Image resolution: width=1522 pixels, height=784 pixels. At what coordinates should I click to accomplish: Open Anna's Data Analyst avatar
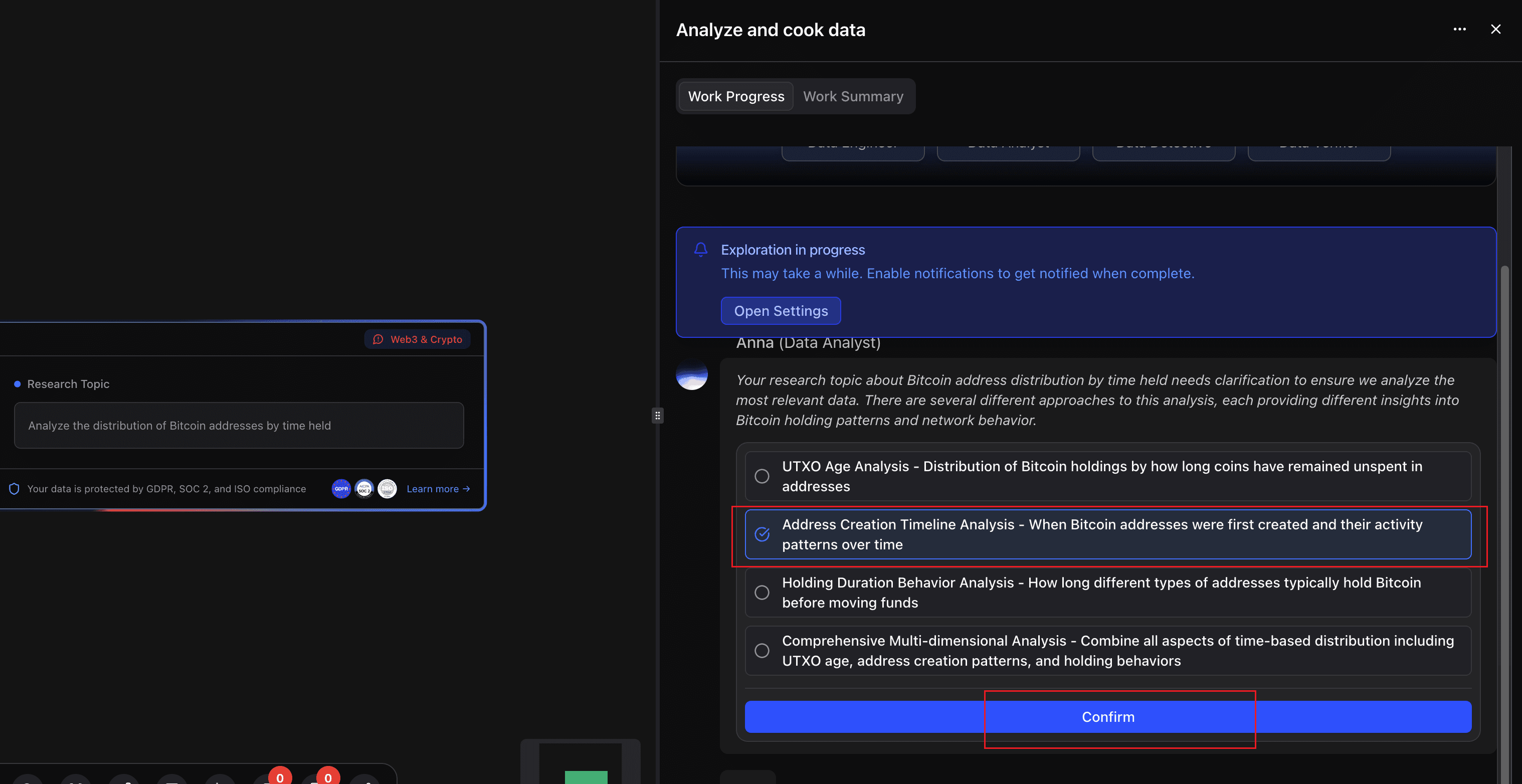click(692, 374)
